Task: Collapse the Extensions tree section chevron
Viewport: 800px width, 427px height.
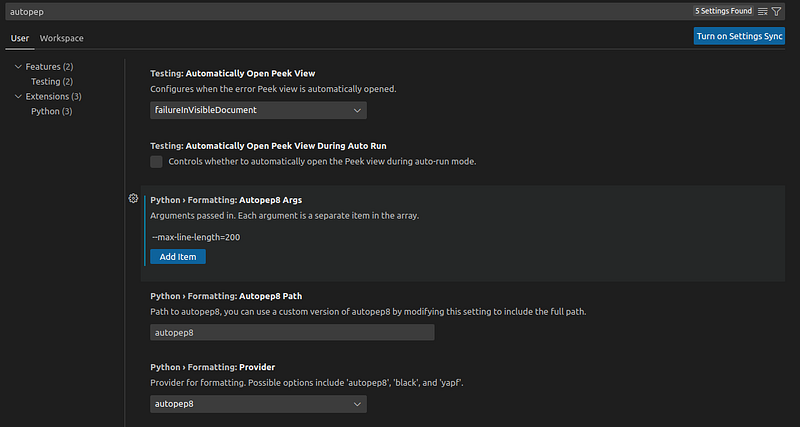Action: pyautogui.click(x=19, y=96)
